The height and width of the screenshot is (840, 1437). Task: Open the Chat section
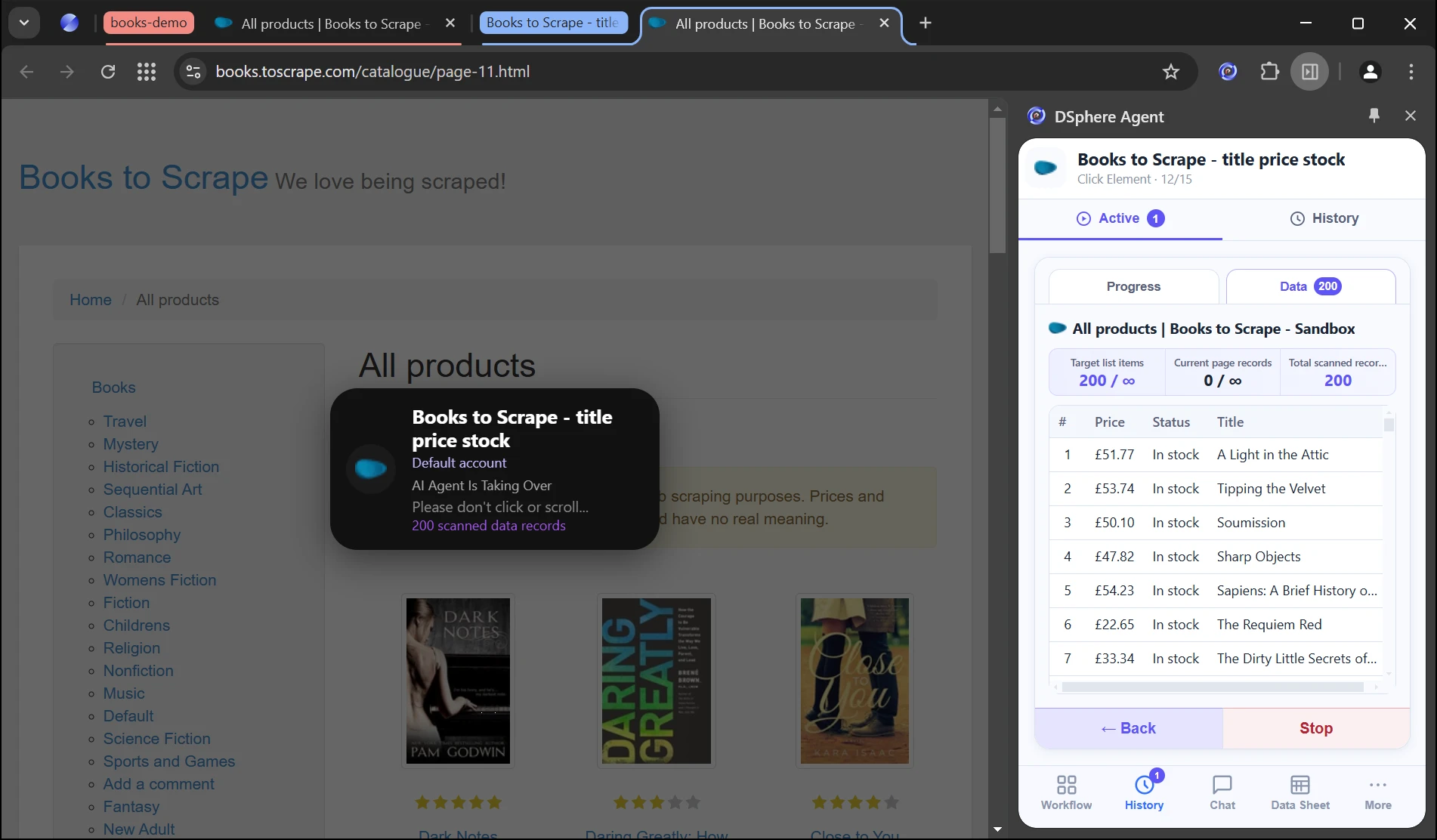(x=1222, y=792)
